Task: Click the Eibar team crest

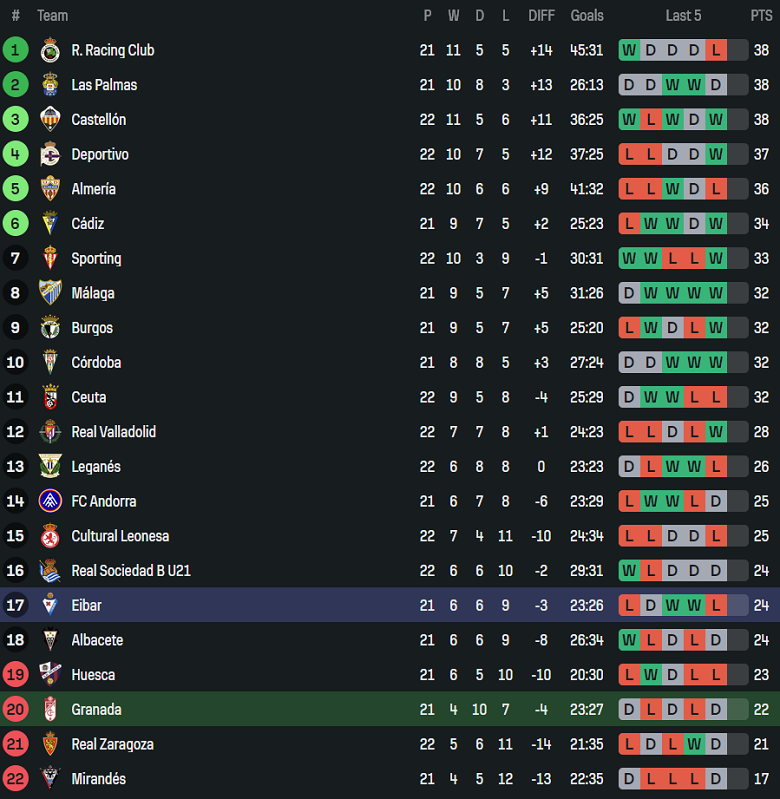Action: (50, 605)
